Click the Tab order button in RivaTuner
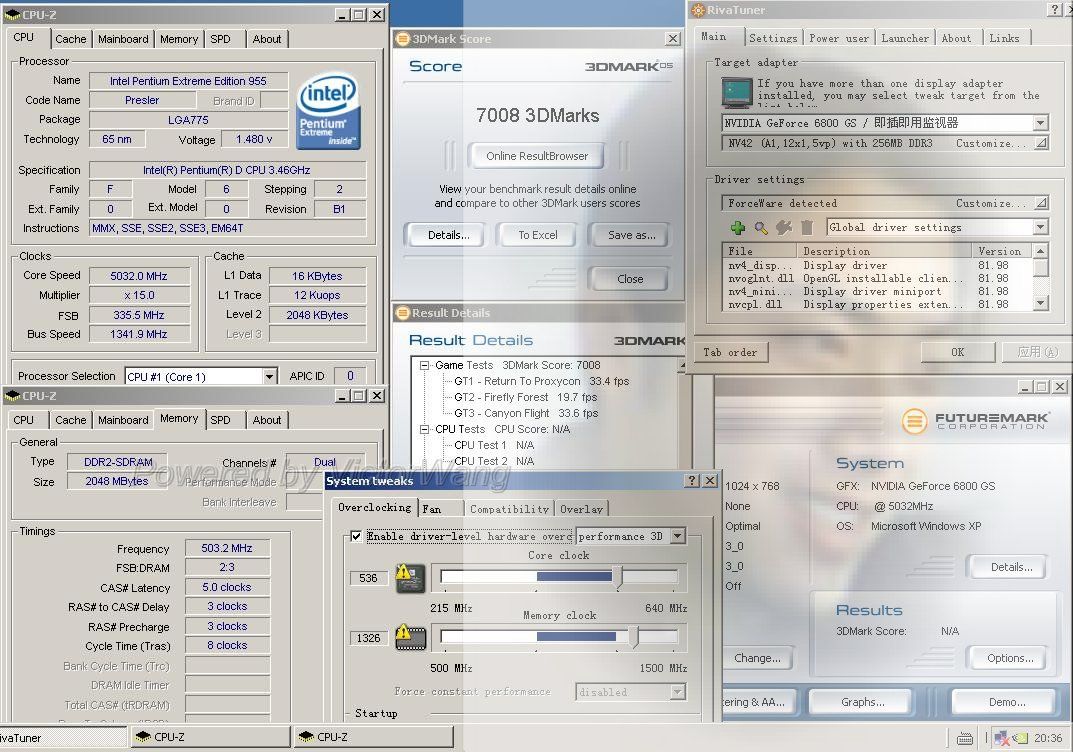Screen dimensions: 1073x752 coord(729,352)
